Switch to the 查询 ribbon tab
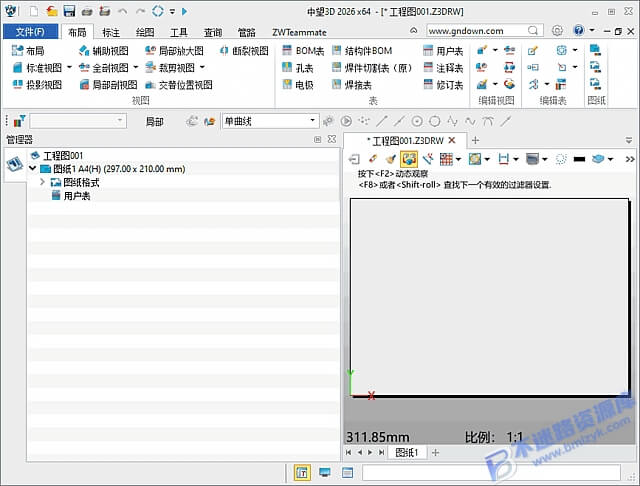 coord(213,32)
